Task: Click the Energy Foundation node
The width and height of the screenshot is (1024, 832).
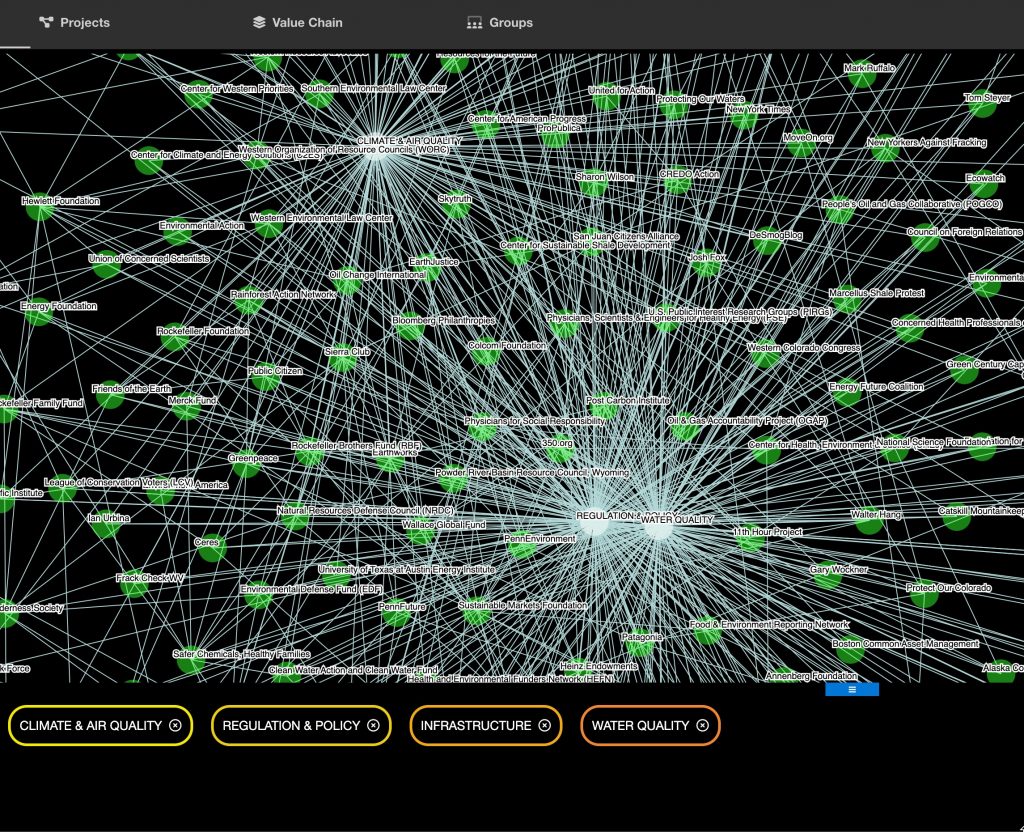Action: pos(39,312)
